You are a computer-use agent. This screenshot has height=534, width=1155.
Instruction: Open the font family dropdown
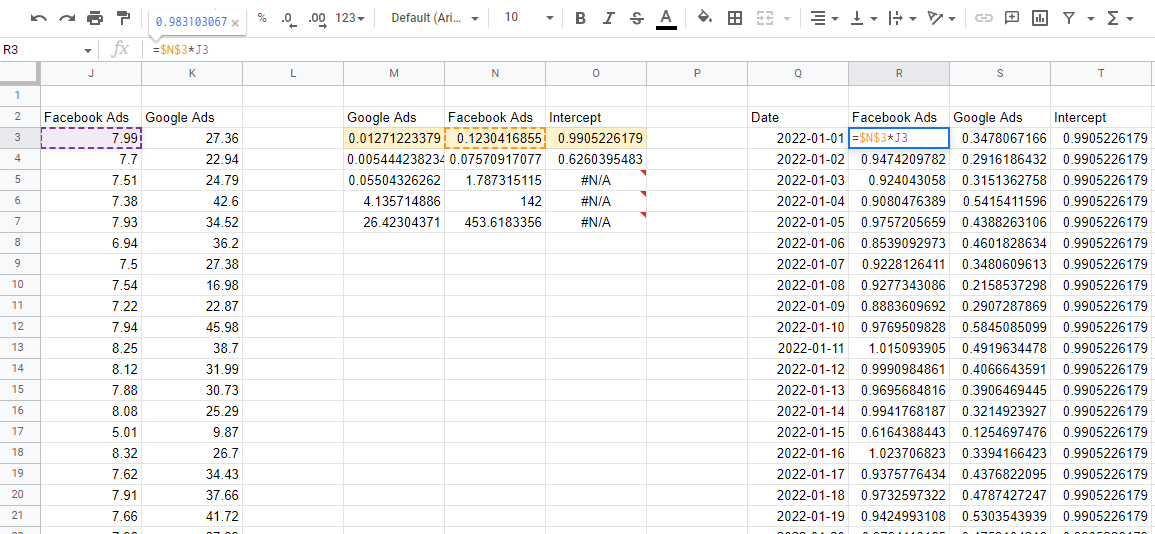pos(434,18)
